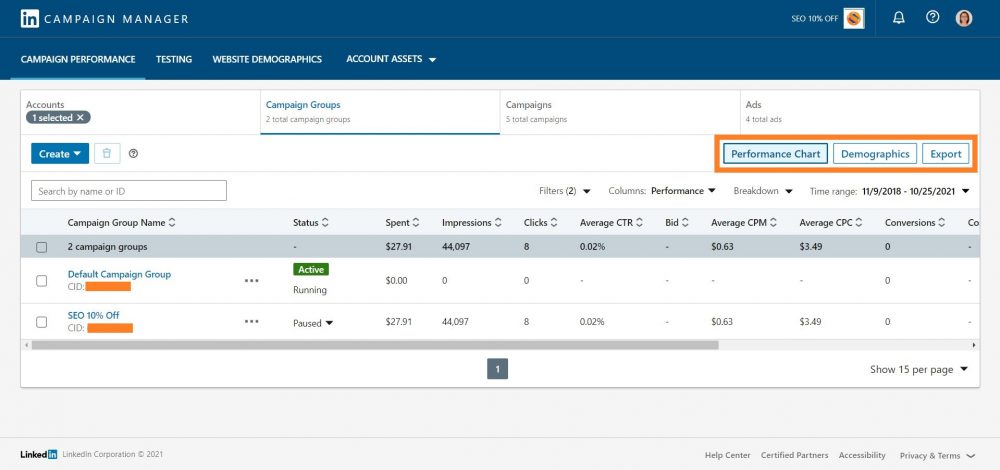Screen dimensions: 1000x470
Task: Click the SEO 10% OFF account logo
Action: click(x=853, y=18)
